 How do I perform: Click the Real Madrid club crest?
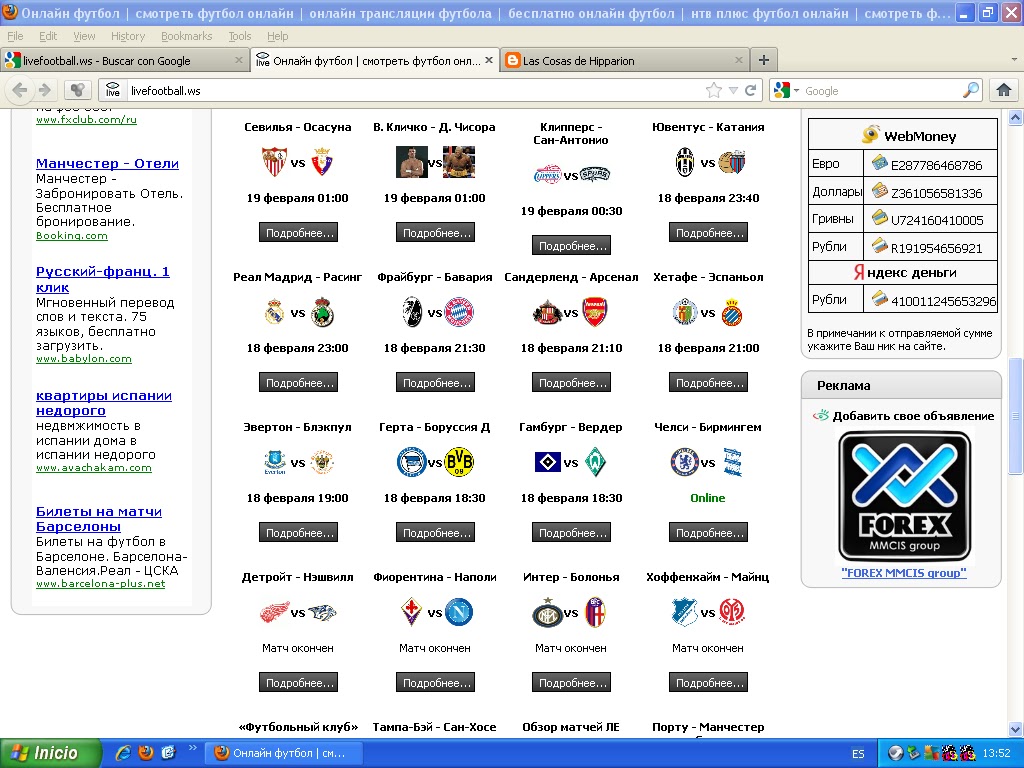click(274, 312)
